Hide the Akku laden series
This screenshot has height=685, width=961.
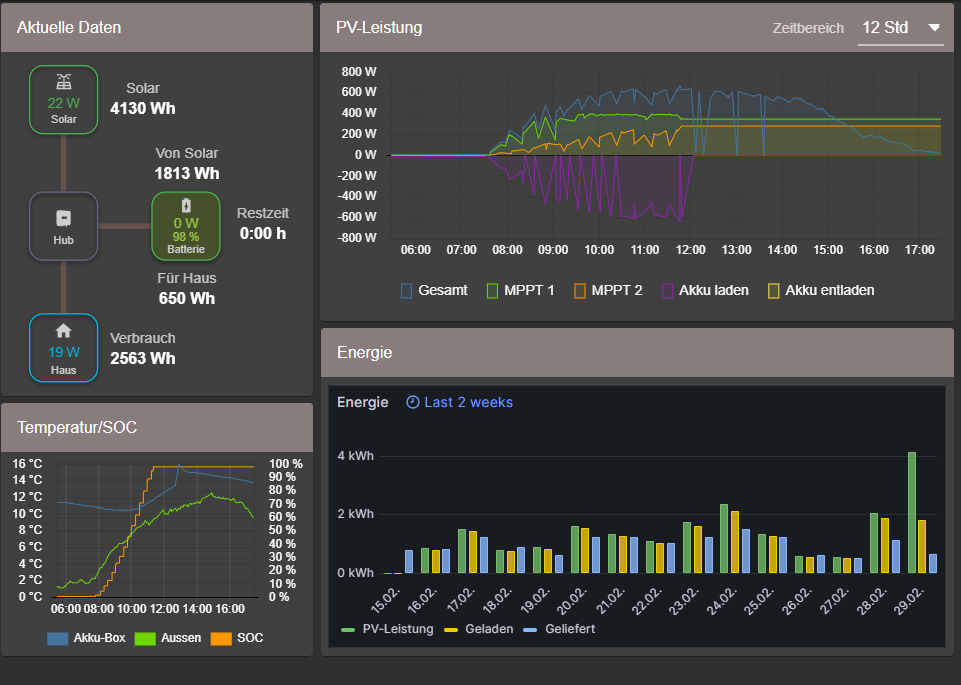pos(704,290)
